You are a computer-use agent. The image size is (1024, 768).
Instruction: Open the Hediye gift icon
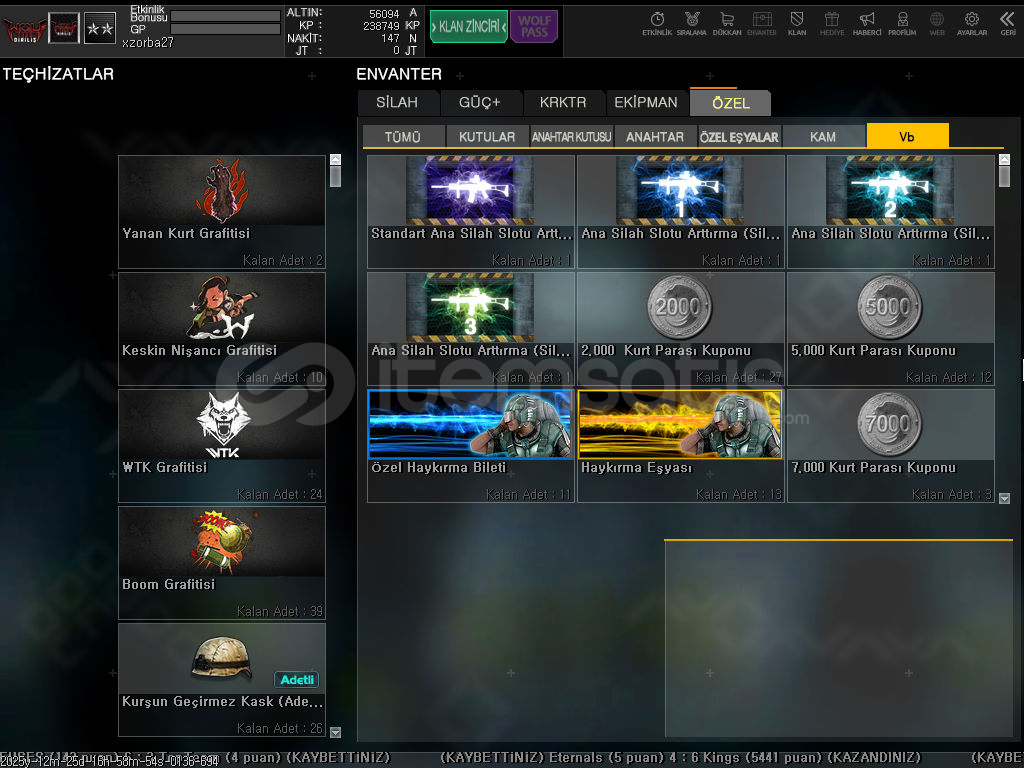[x=831, y=24]
